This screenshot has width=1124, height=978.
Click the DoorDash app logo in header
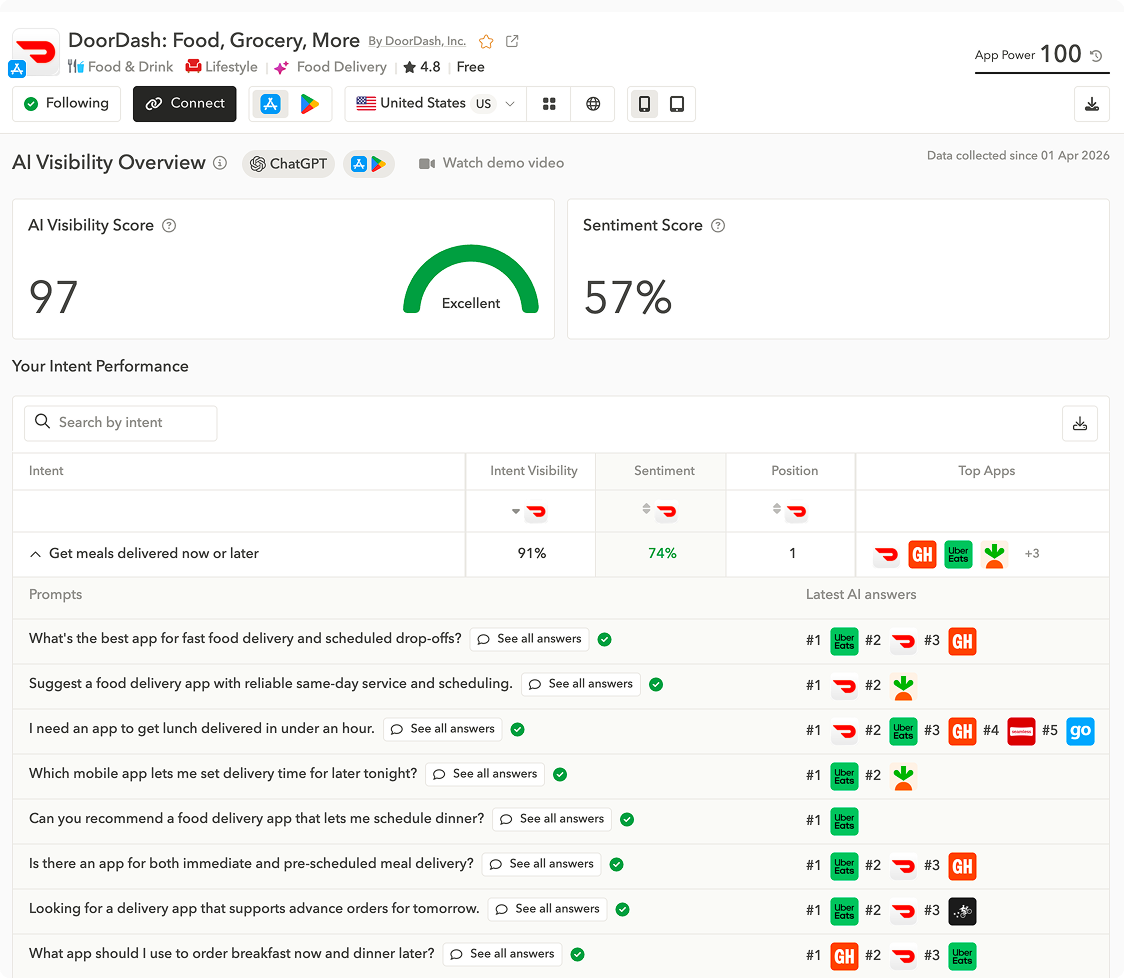[x=36, y=52]
